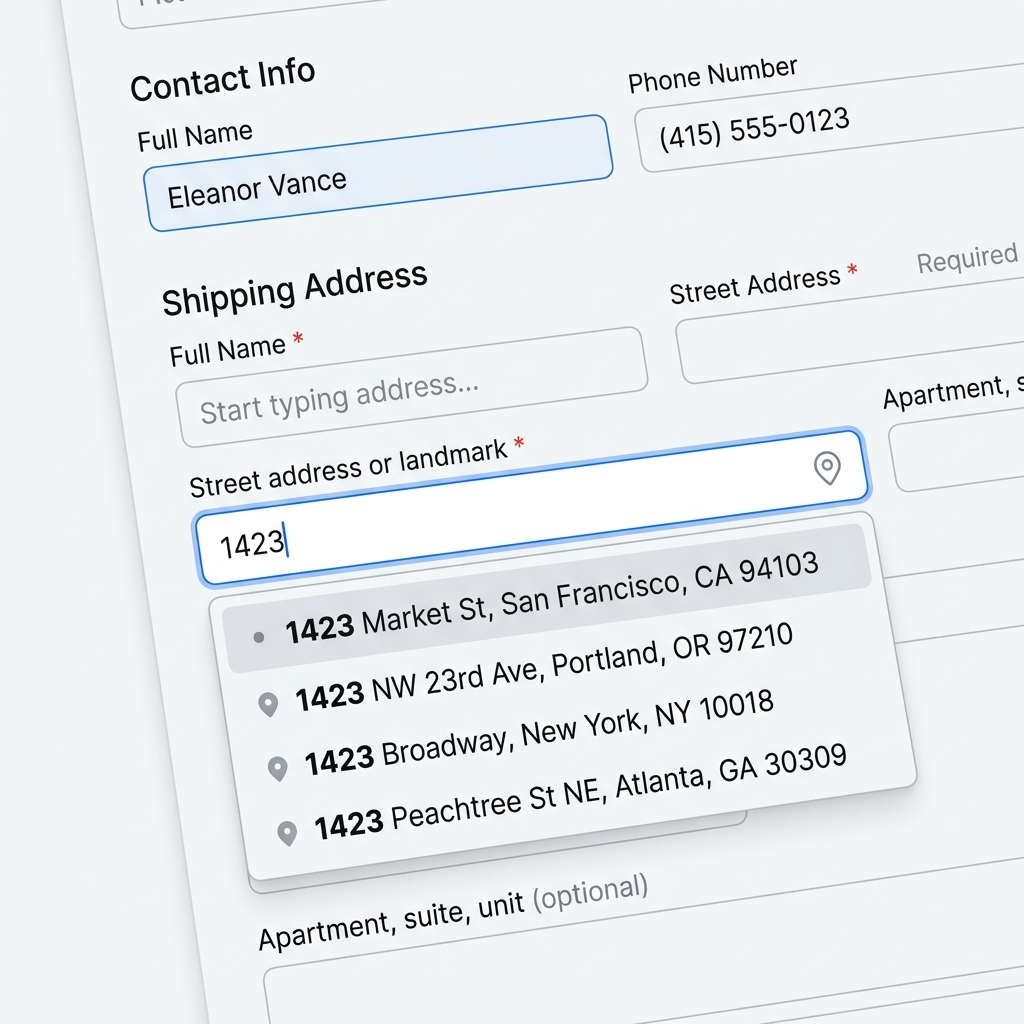Click the bullet beside 1423 Market St suggestion

click(259, 637)
